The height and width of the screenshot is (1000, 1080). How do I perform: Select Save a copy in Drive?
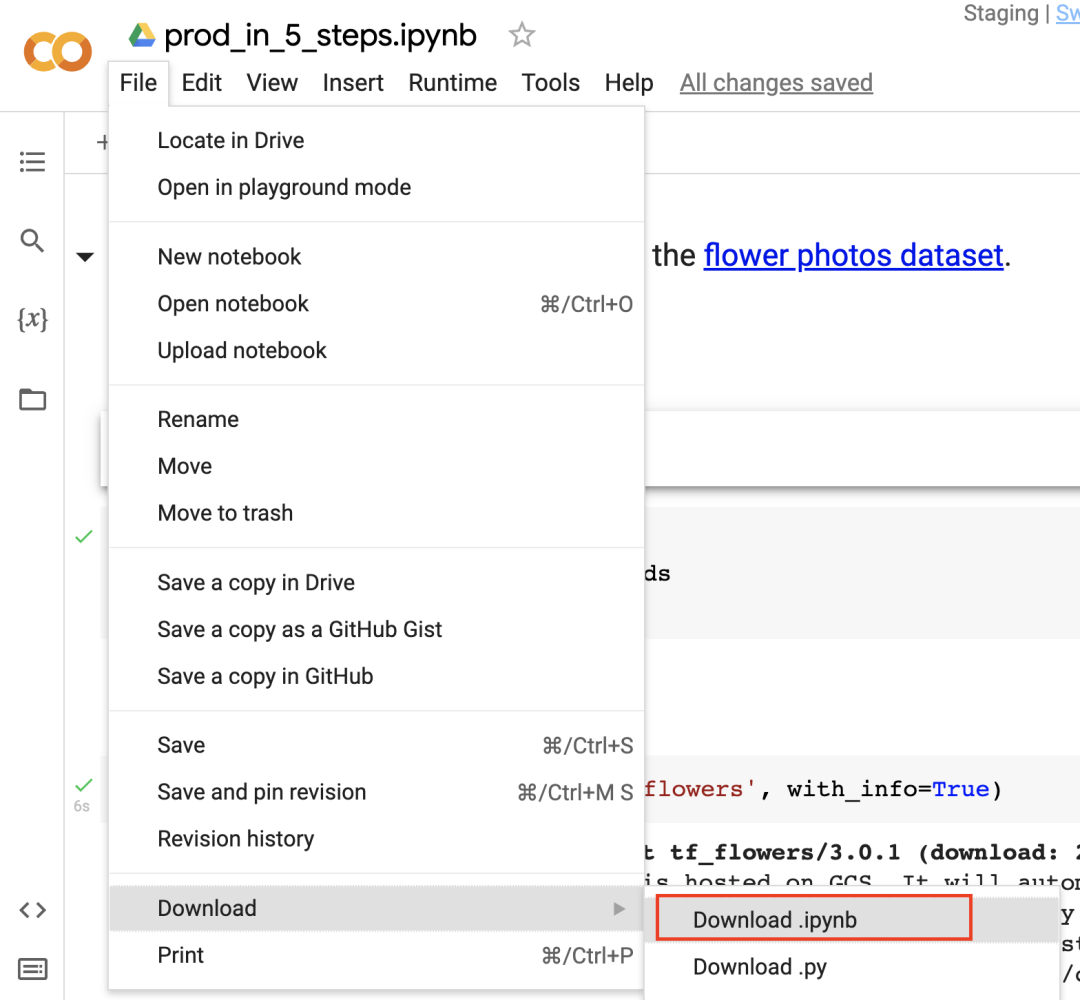[256, 583]
